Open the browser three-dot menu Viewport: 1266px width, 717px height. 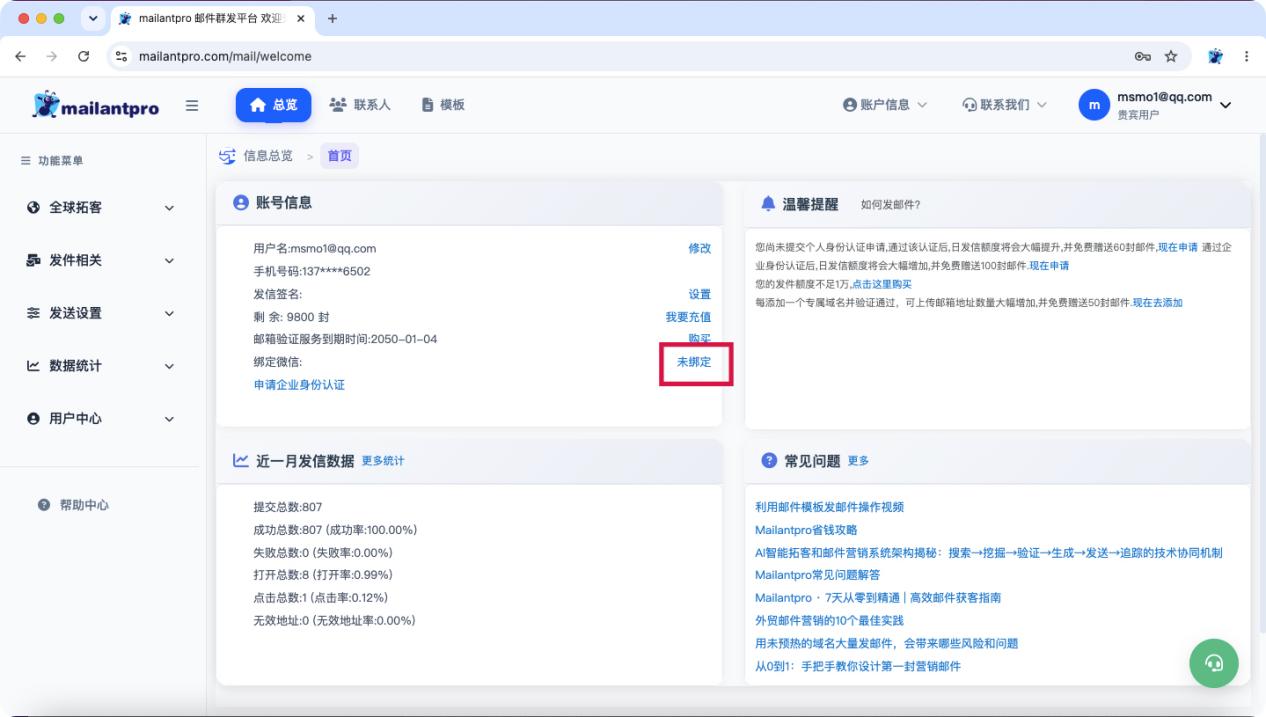tap(1246, 56)
